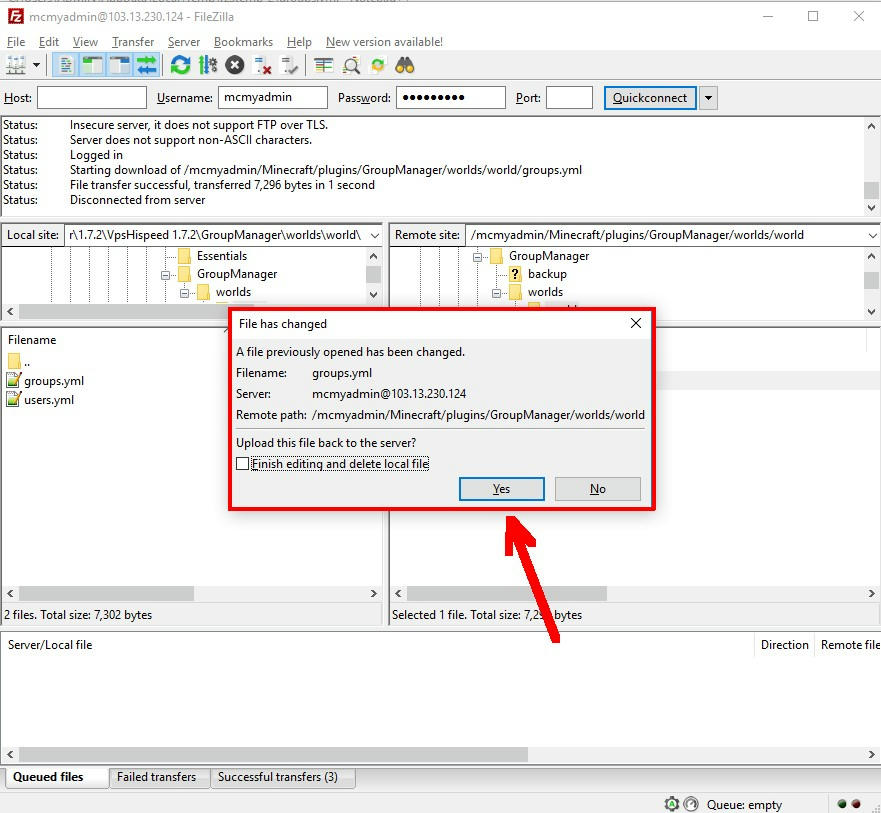Click the FileZilla logo in title bar

(x=16, y=16)
